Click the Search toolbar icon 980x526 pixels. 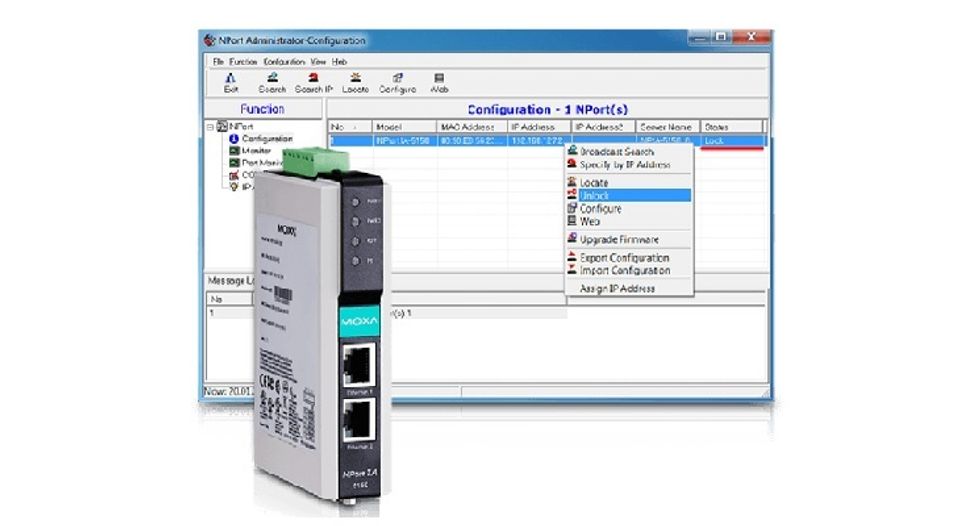click(x=272, y=77)
